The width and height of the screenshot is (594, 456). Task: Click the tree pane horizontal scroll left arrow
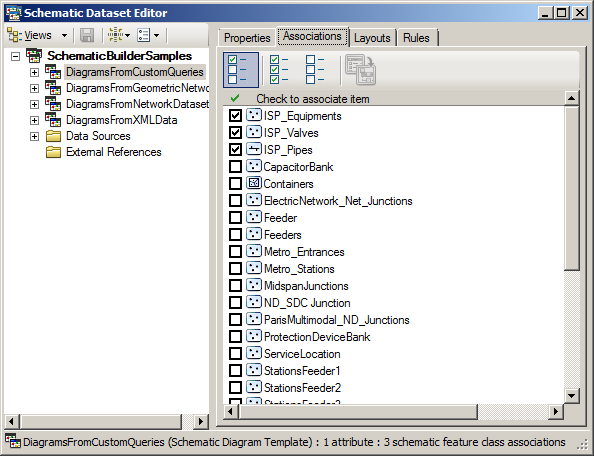(x=11, y=421)
